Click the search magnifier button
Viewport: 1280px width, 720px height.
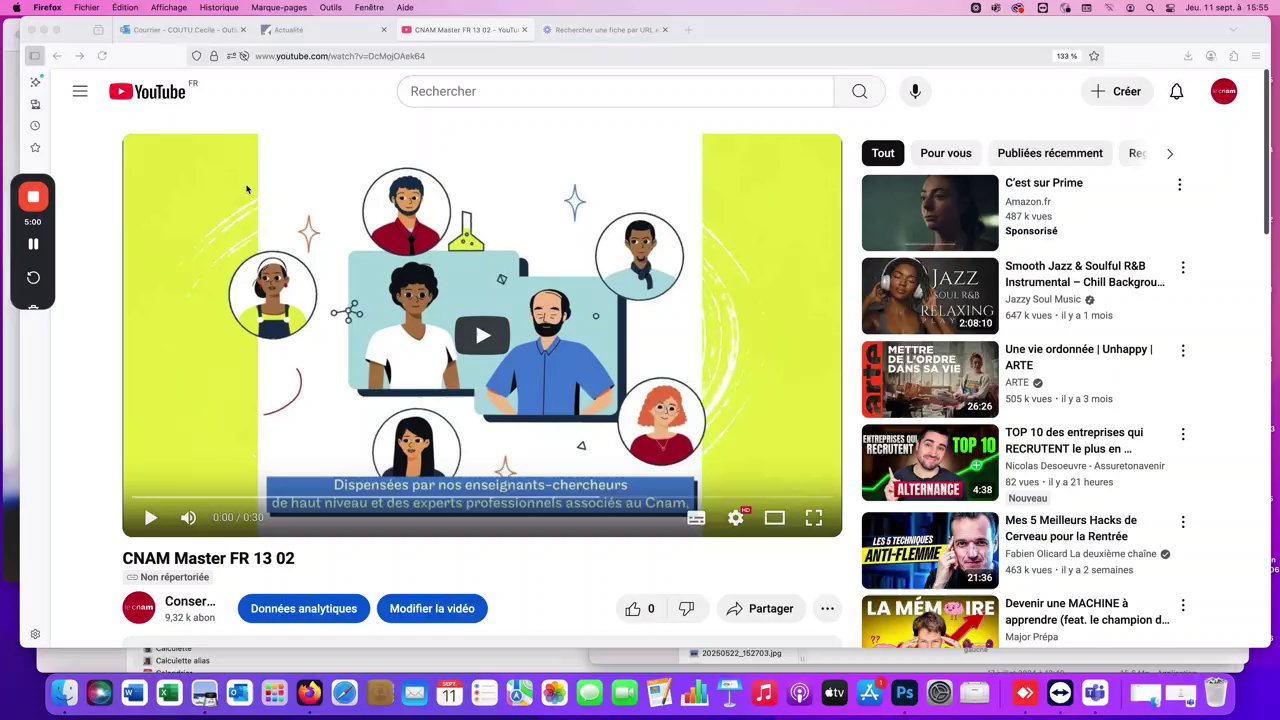click(x=859, y=91)
